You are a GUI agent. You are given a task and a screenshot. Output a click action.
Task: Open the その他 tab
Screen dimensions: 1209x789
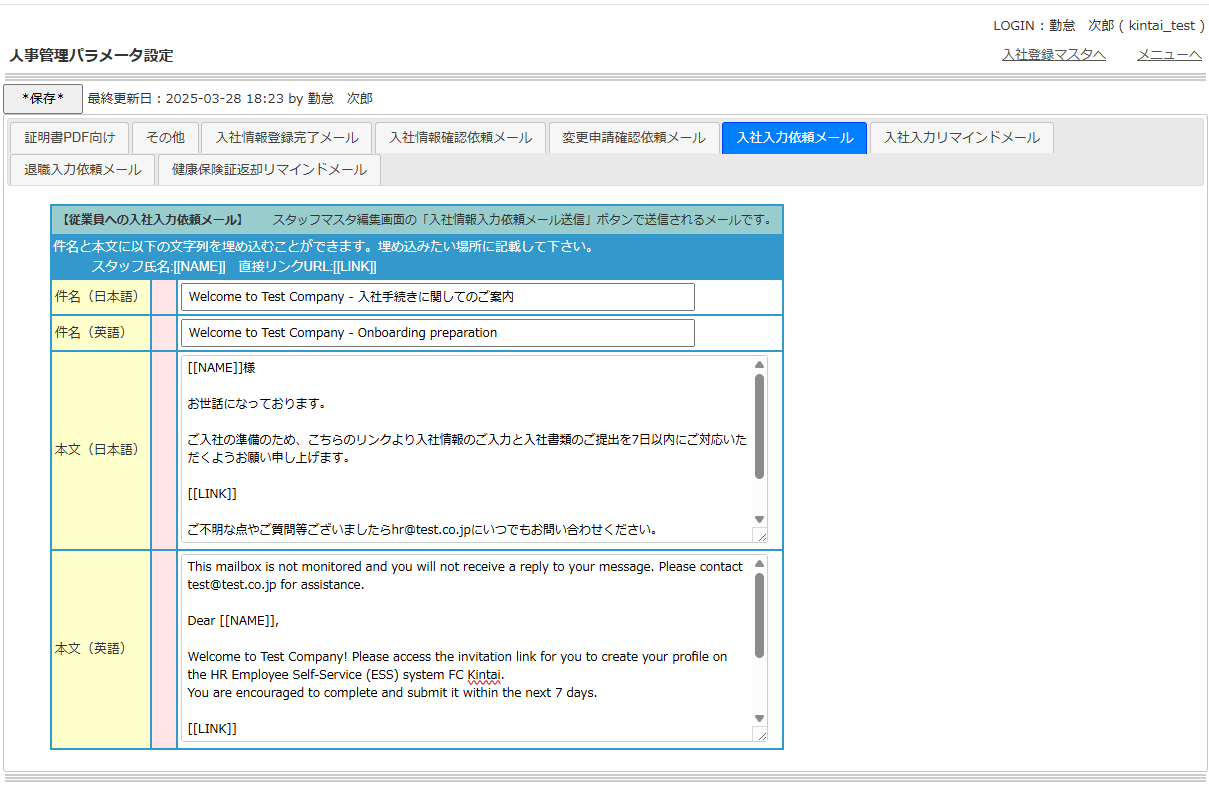tap(165, 138)
